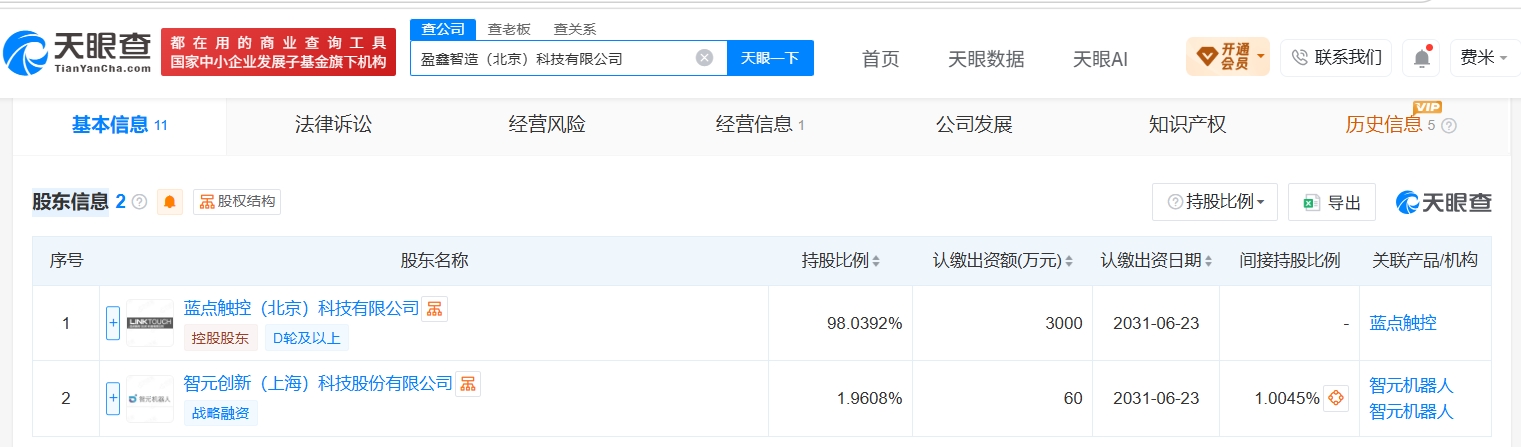This screenshot has height=447, width=1521.
Task: Click the Tianyancha logo at top left
Action: pyautogui.click(x=78, y=53)
